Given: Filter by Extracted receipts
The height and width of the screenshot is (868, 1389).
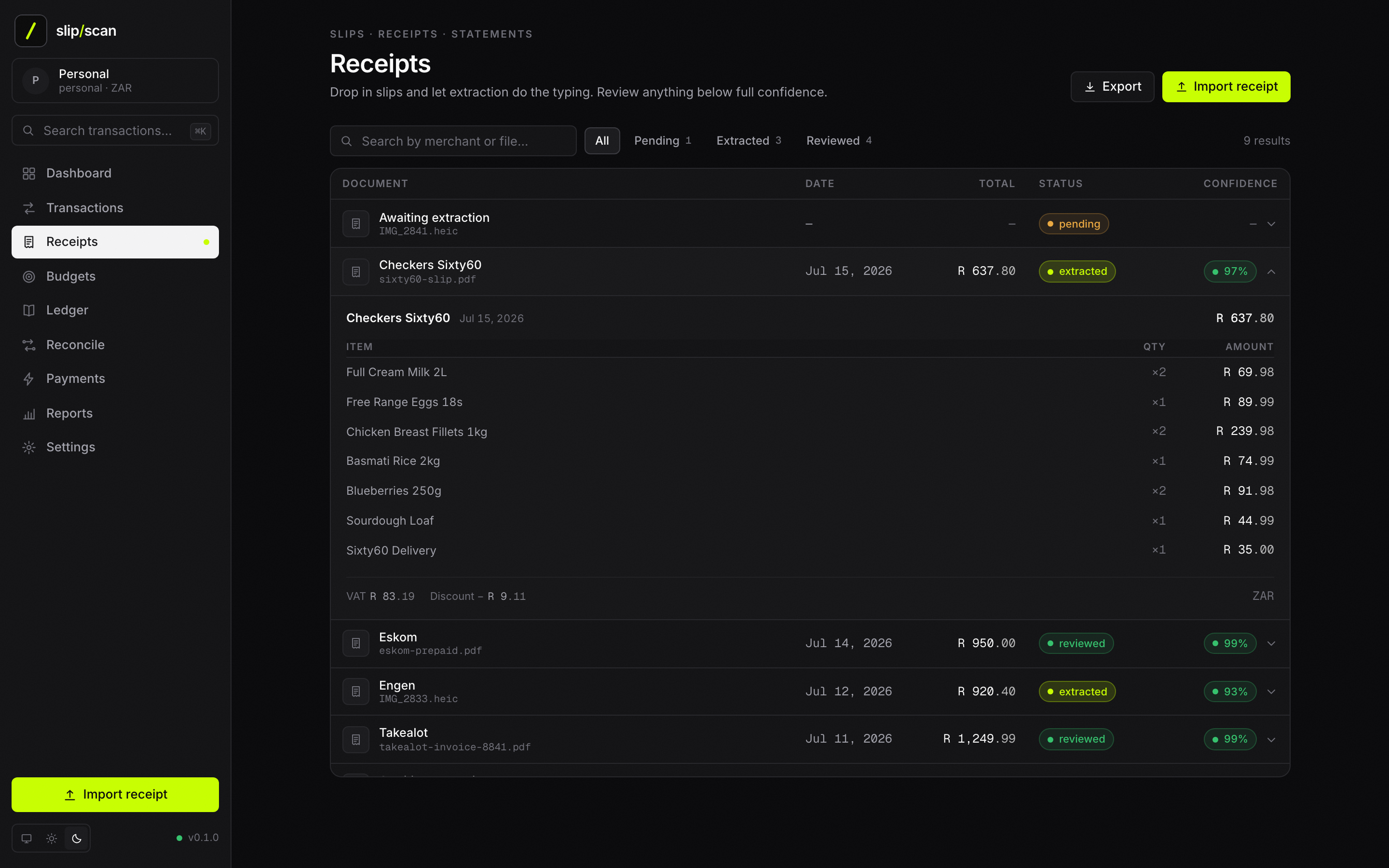Looking at the screenshot, I should click(x=749, y=141).
